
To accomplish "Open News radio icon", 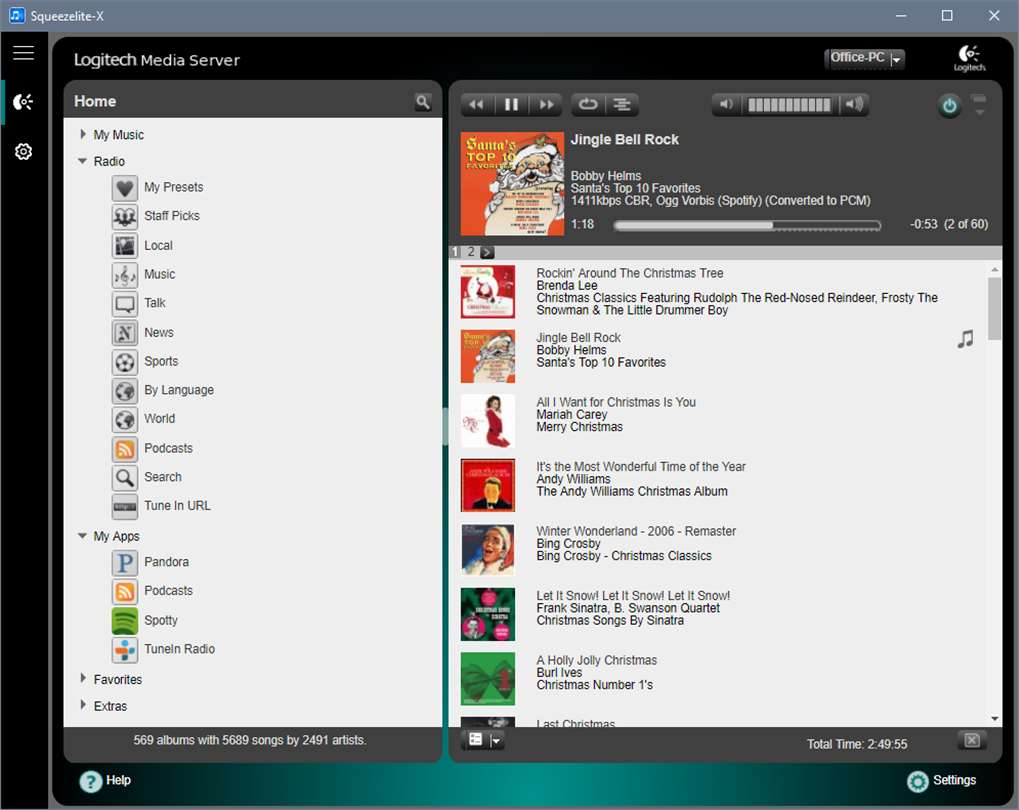I will [x=125, y=333].
